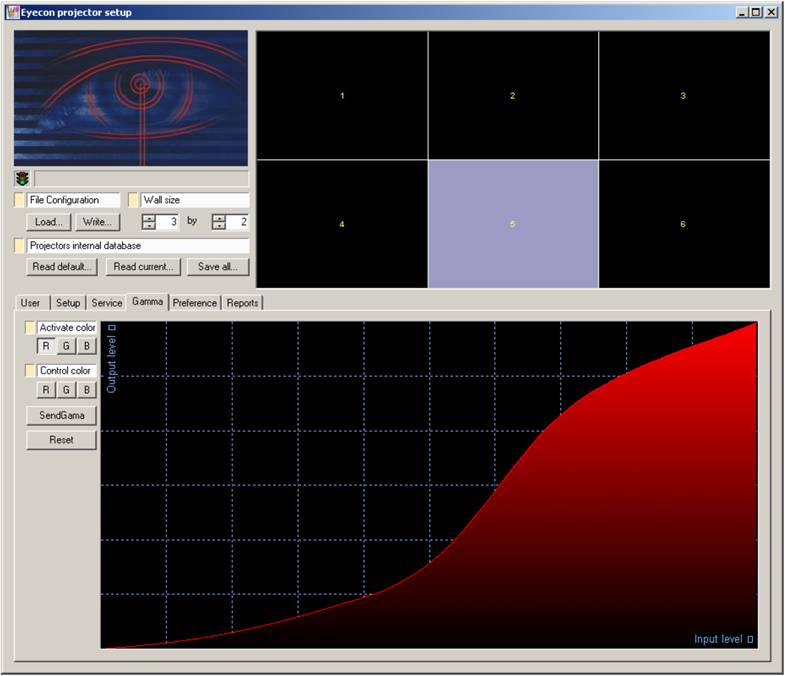Image resolution: width=785 pixels, height=676 pixels.
Task: Click the Load... button
Action: tap(49, 222)
